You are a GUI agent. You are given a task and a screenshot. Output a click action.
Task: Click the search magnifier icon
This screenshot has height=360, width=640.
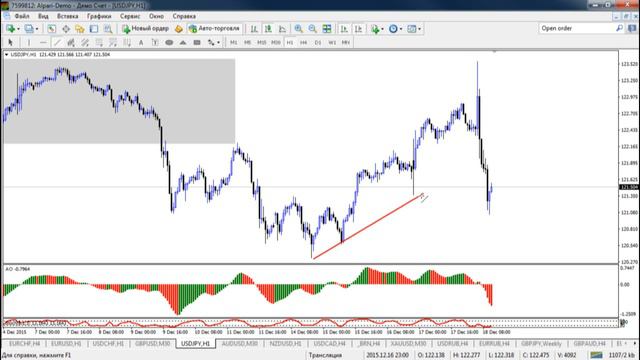619,28
